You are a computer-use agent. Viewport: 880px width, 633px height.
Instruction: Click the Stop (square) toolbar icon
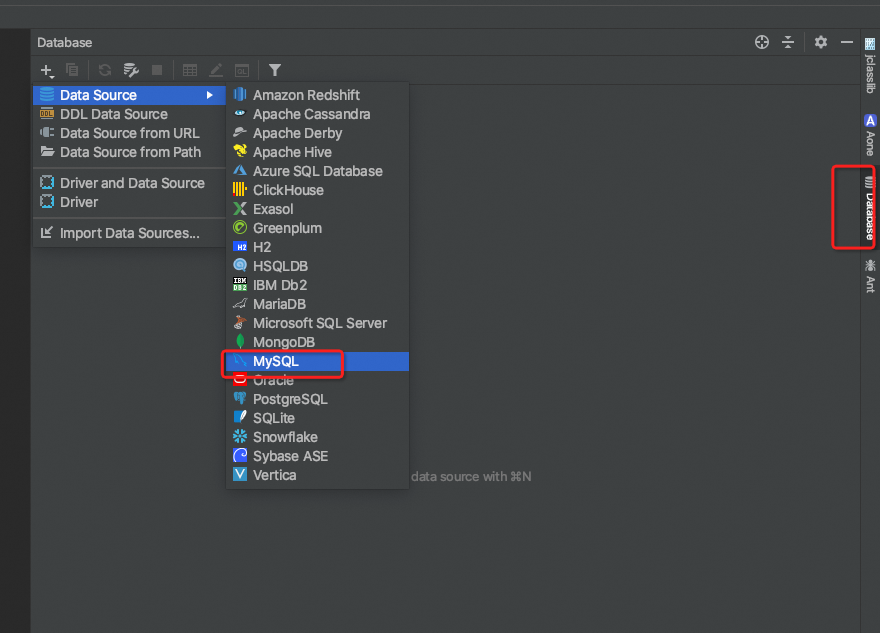coord(157,70)
